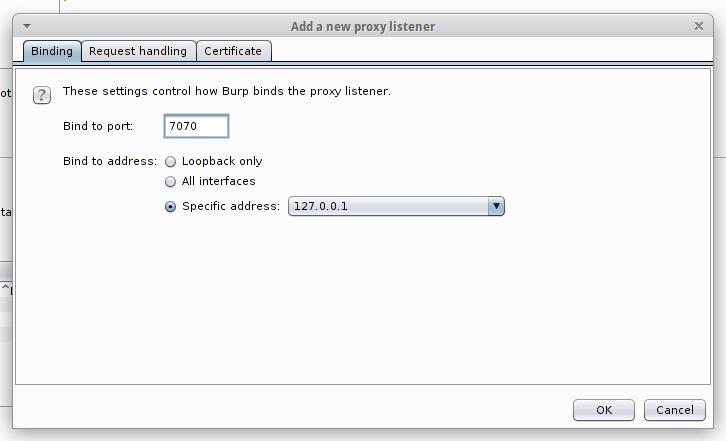This screenshot has width=726, height=441.
Task: Select the Loopback only radio button
Action: click(x=171, y=161)
